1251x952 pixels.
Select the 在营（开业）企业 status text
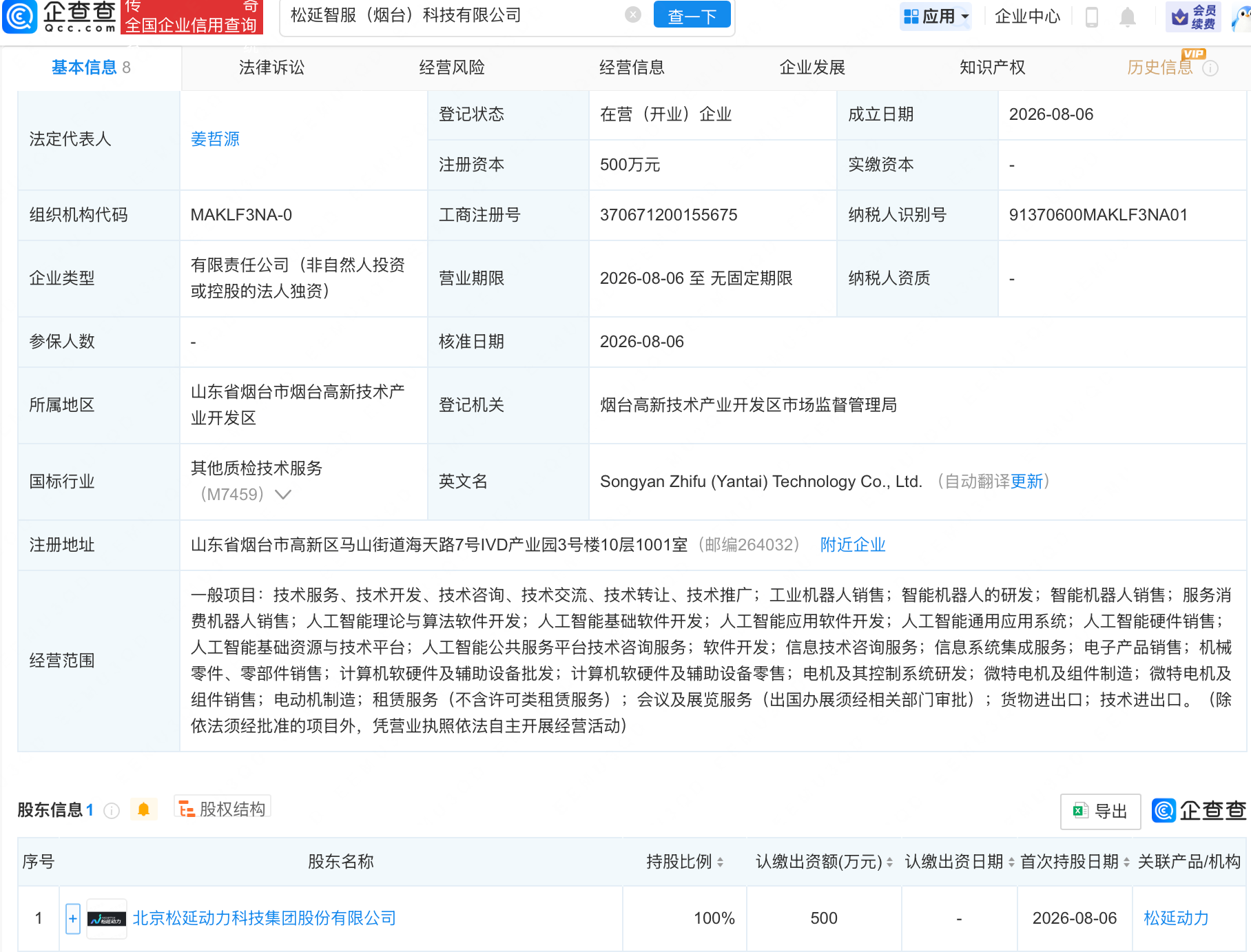pyautogui.click(x=665, y=114)
